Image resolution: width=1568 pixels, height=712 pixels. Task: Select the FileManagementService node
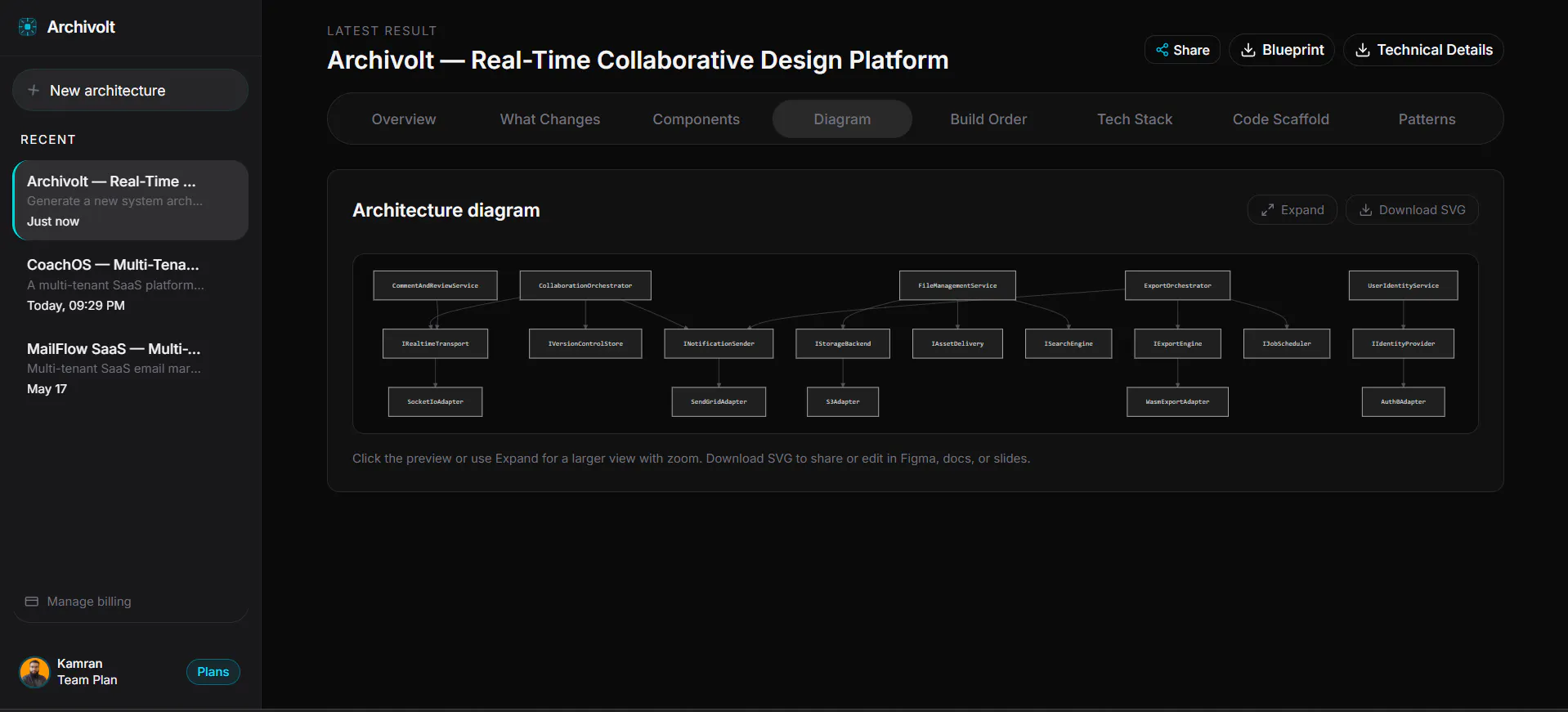[957, 285]
